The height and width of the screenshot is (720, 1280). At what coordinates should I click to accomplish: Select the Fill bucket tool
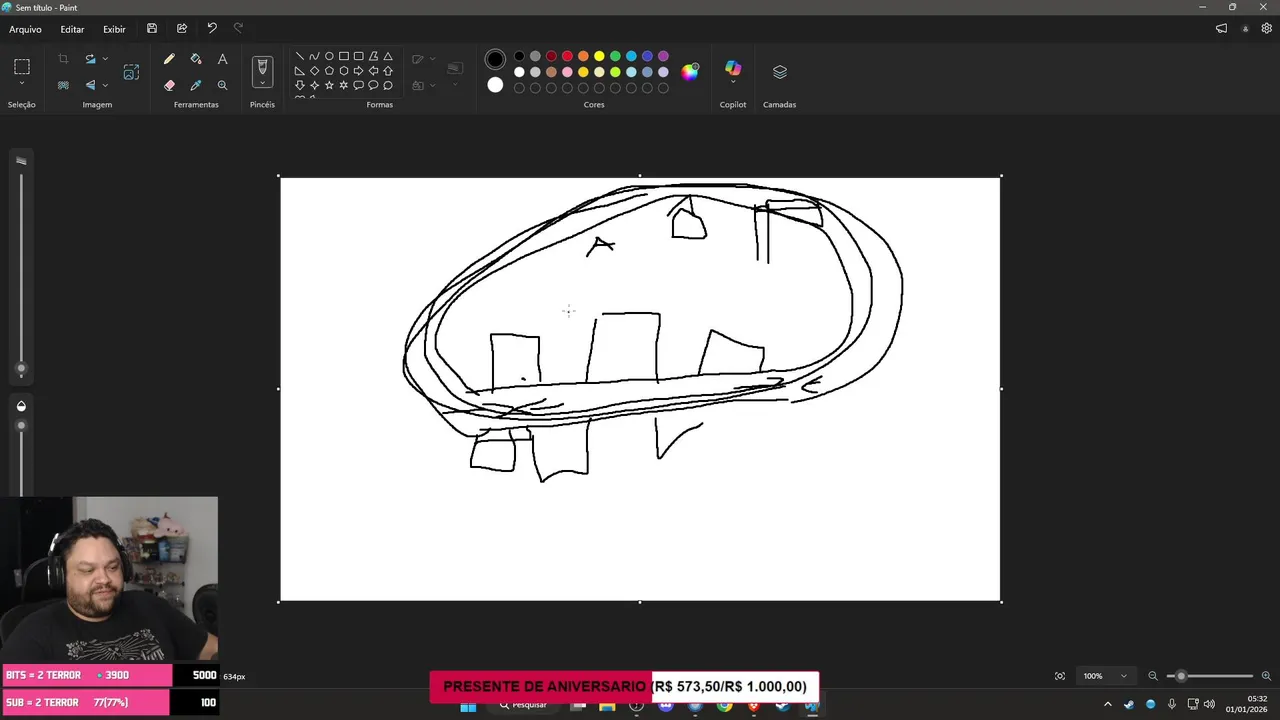click(x=196, y=59)
